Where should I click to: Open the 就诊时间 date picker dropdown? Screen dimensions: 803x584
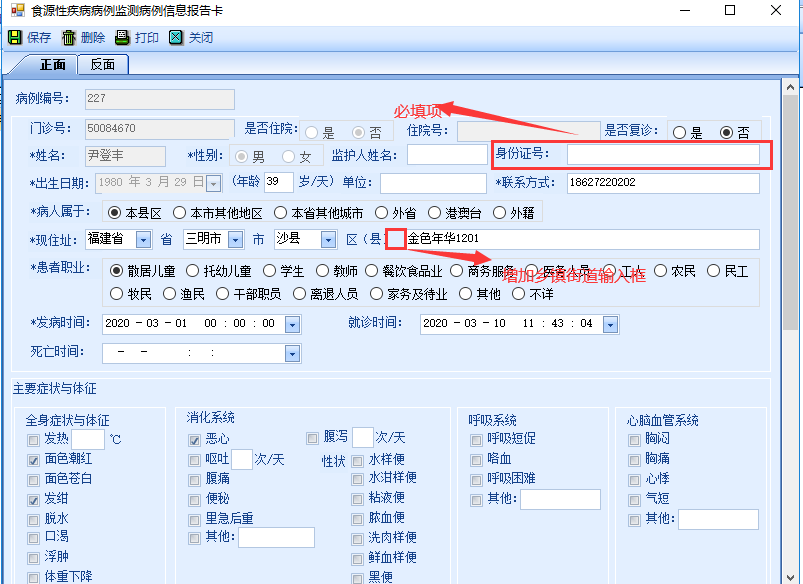pyautogui.click(x=610, y=324)
